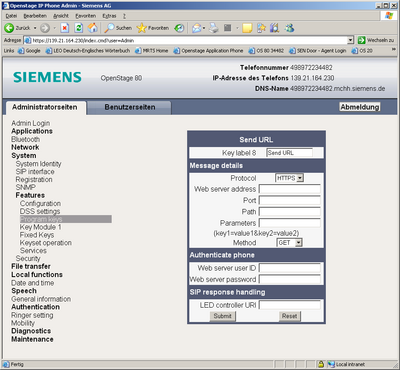Click the yellow note toolbar icon

247,28
